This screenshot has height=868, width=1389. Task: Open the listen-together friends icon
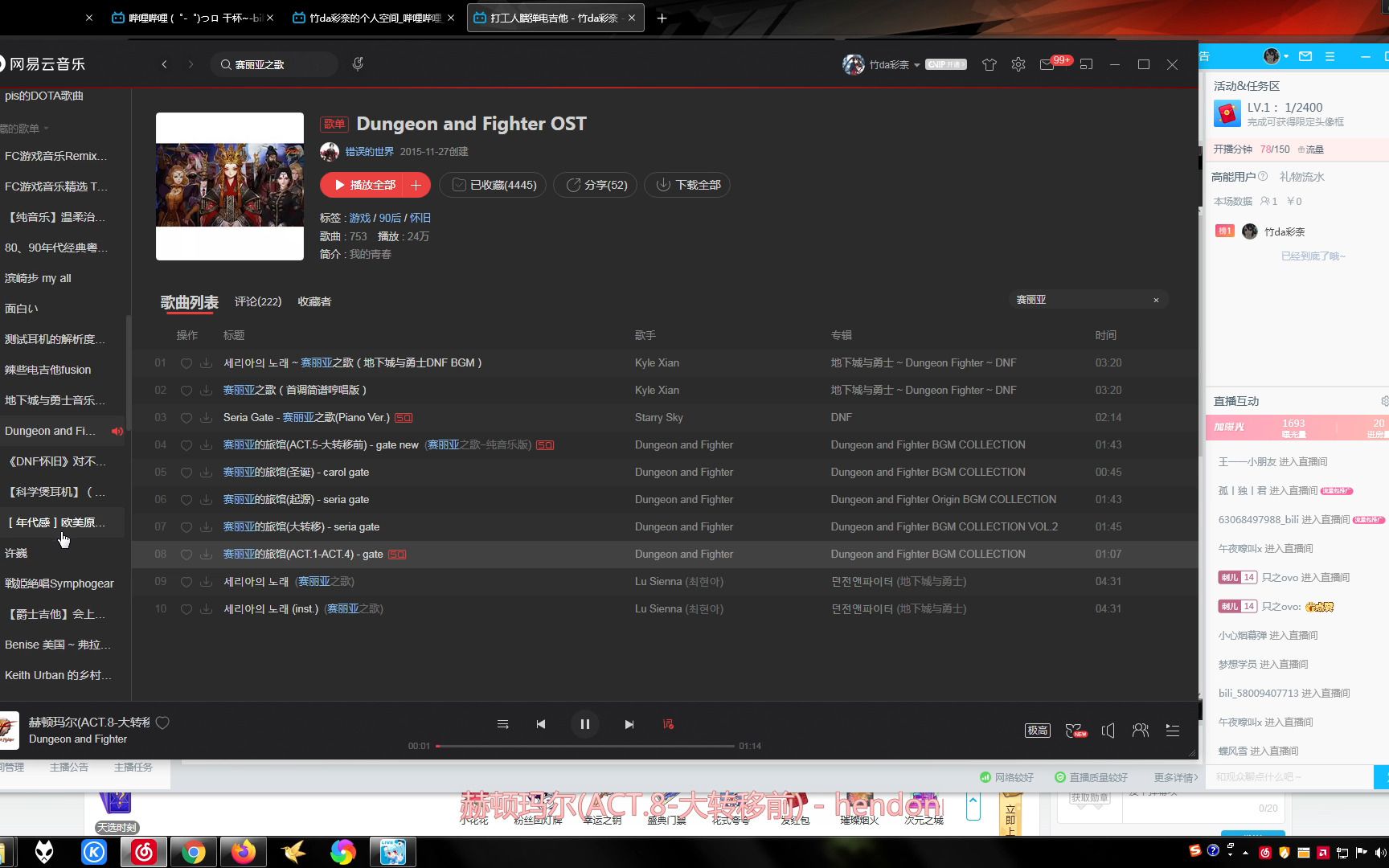(1141, 731)
